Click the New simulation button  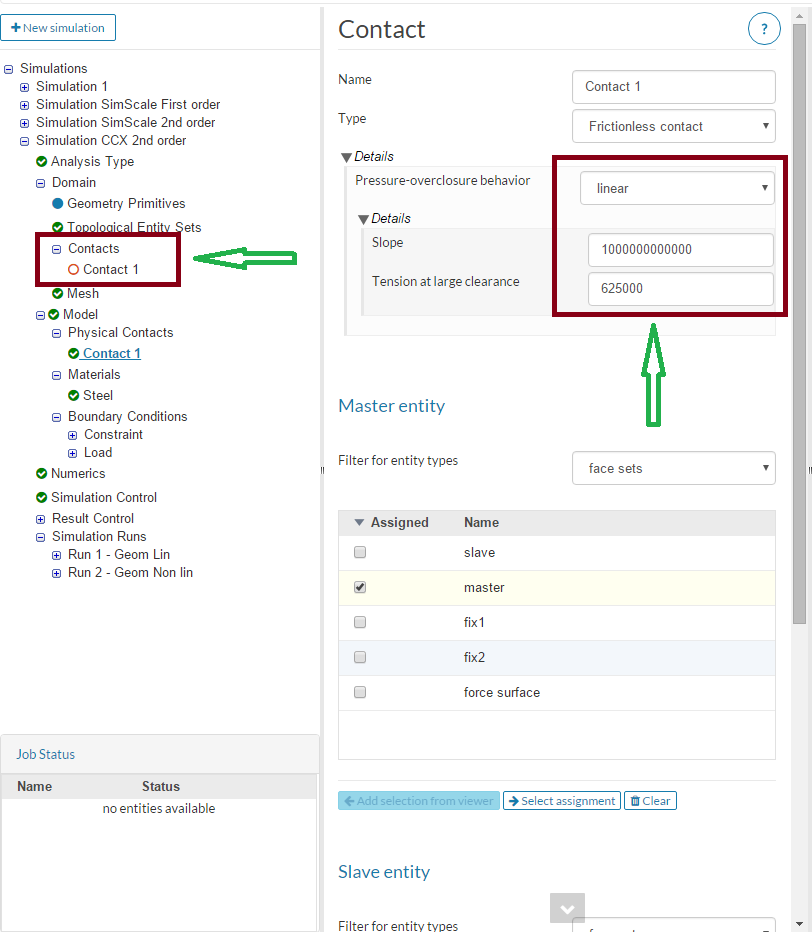(58, 27)
